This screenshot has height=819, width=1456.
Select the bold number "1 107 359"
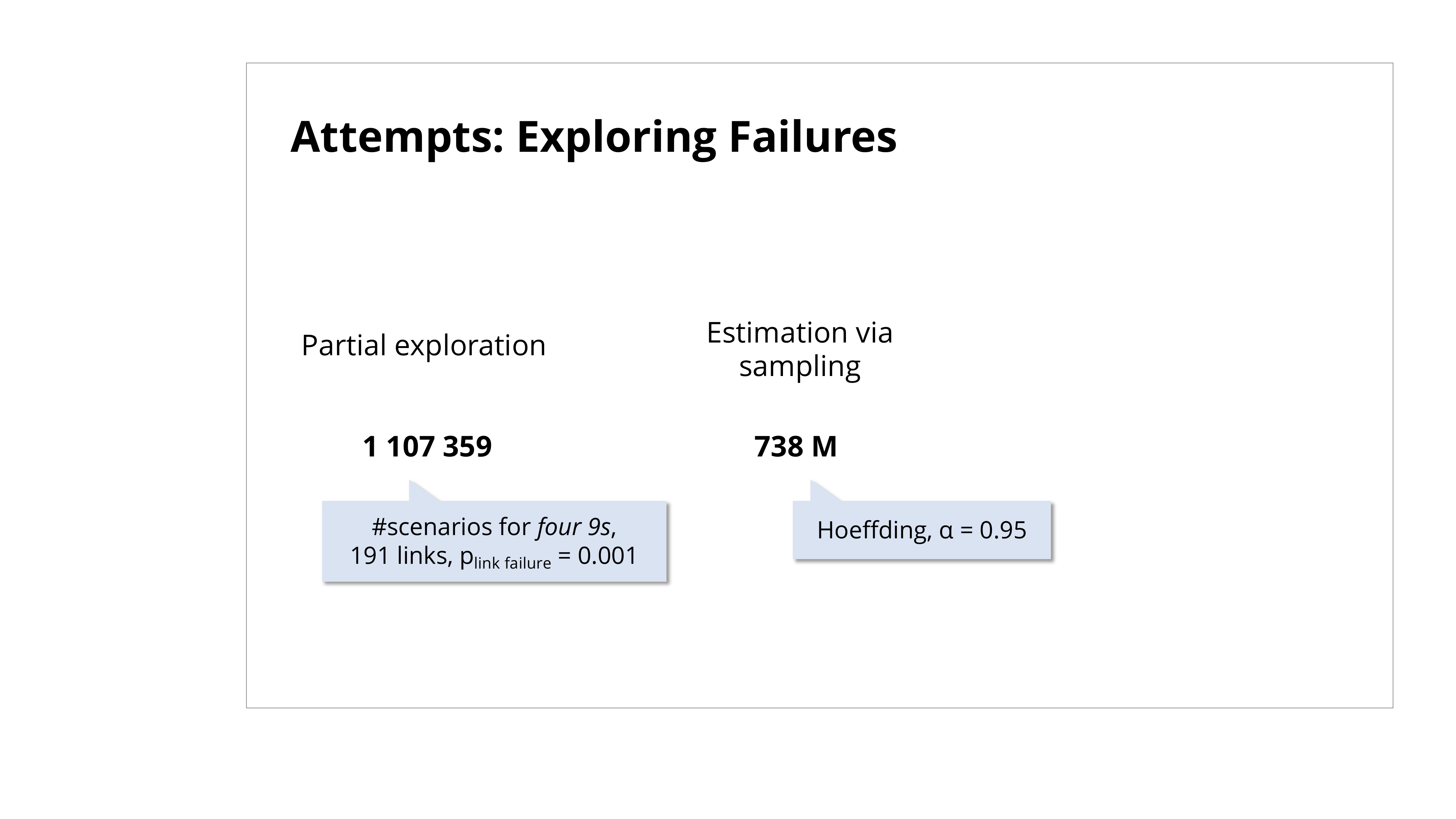point(427,447)
